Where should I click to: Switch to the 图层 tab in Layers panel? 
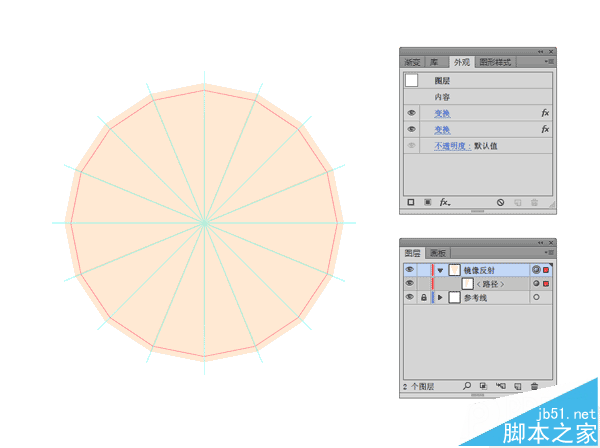(412, 253)
